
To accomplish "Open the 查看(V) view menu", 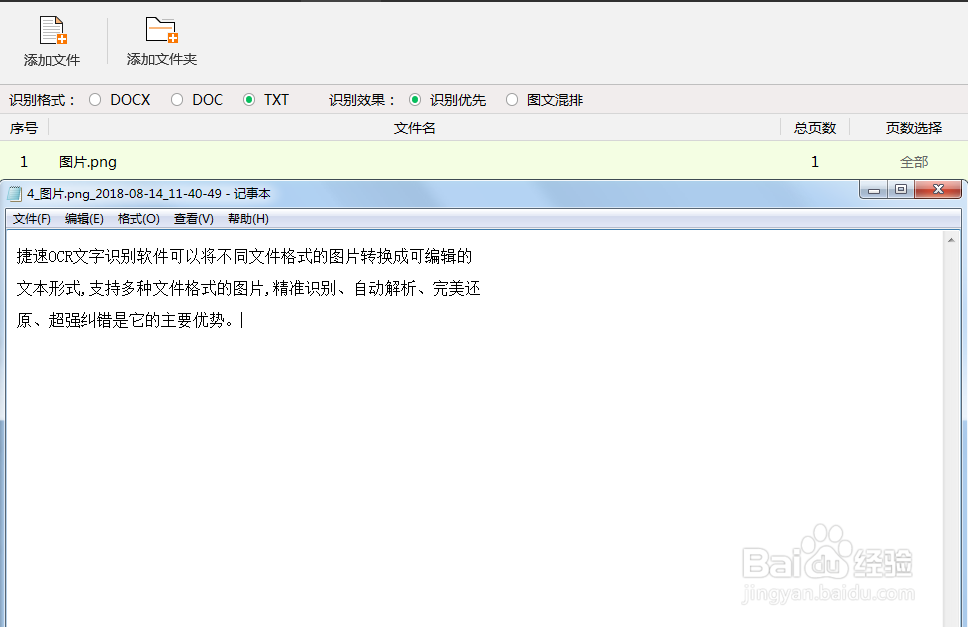I will coord(193,218).
